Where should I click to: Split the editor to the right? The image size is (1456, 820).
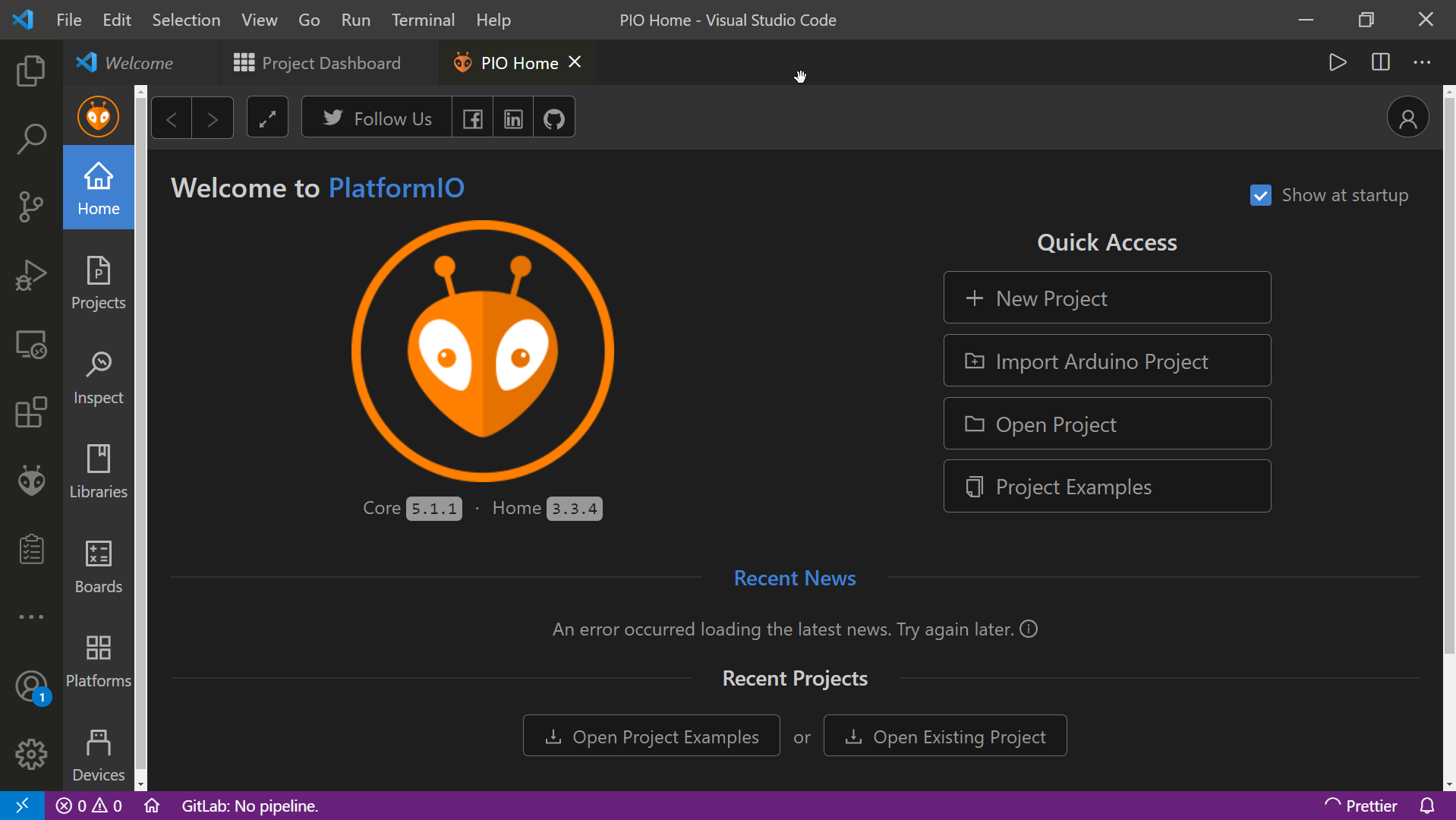(x=1381, y=62)
